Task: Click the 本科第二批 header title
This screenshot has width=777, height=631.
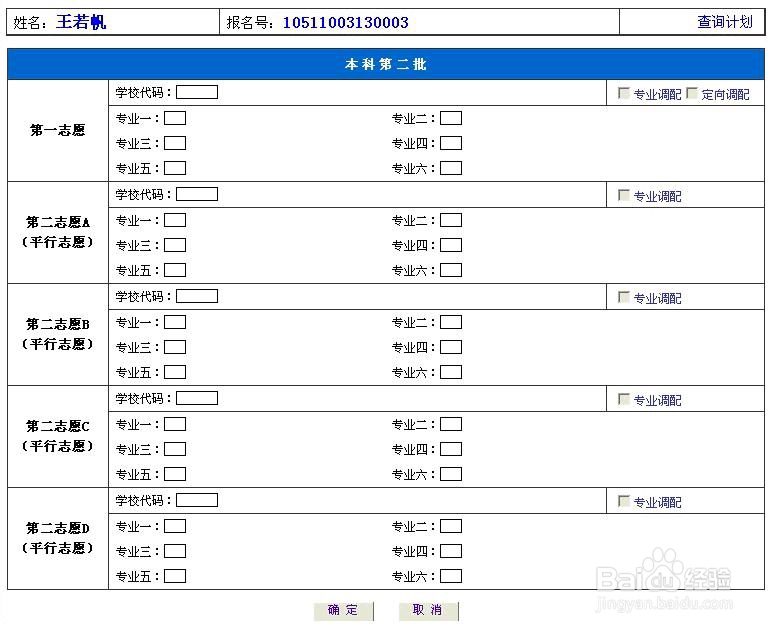Action: pos(386,64)
